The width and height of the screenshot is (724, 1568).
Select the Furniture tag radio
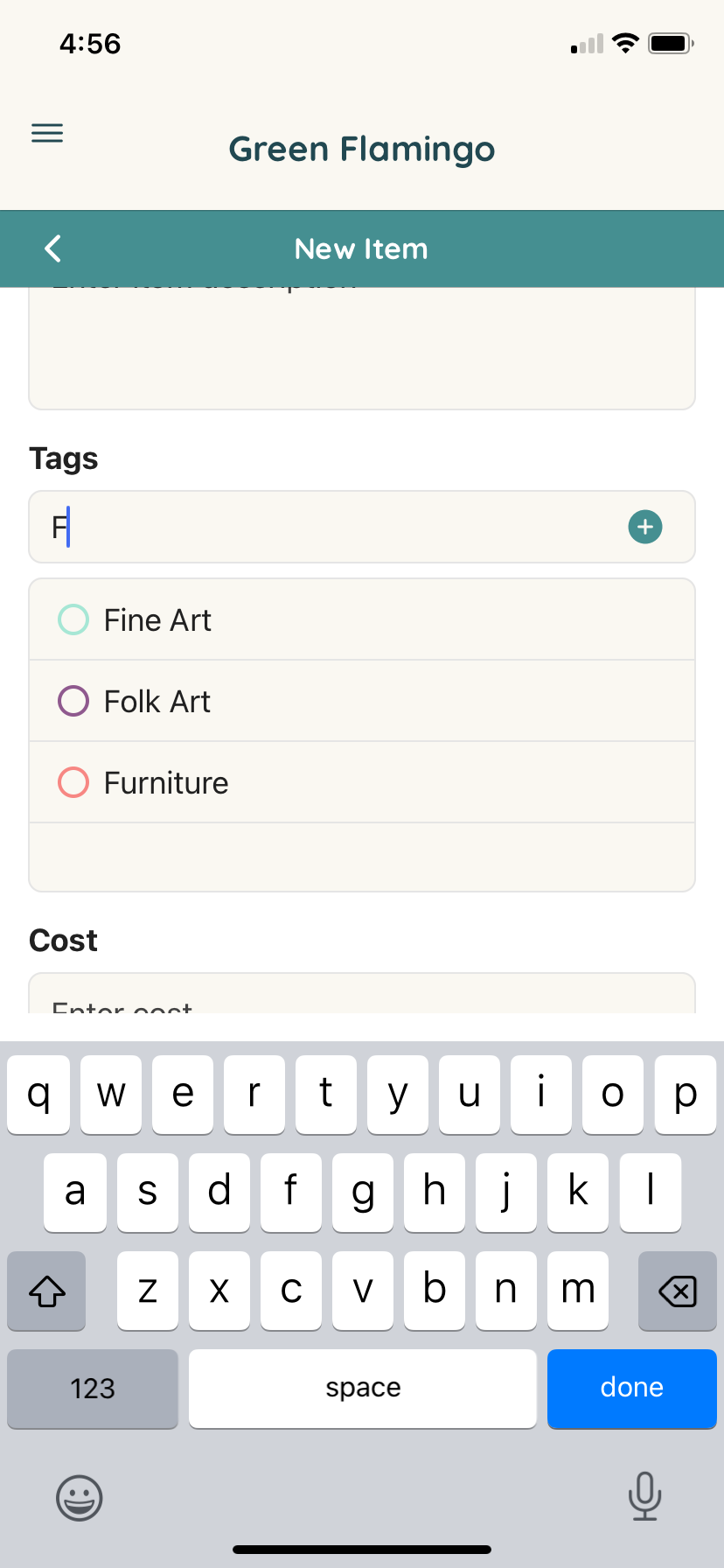pyautogui.click(x=73, y=782)
